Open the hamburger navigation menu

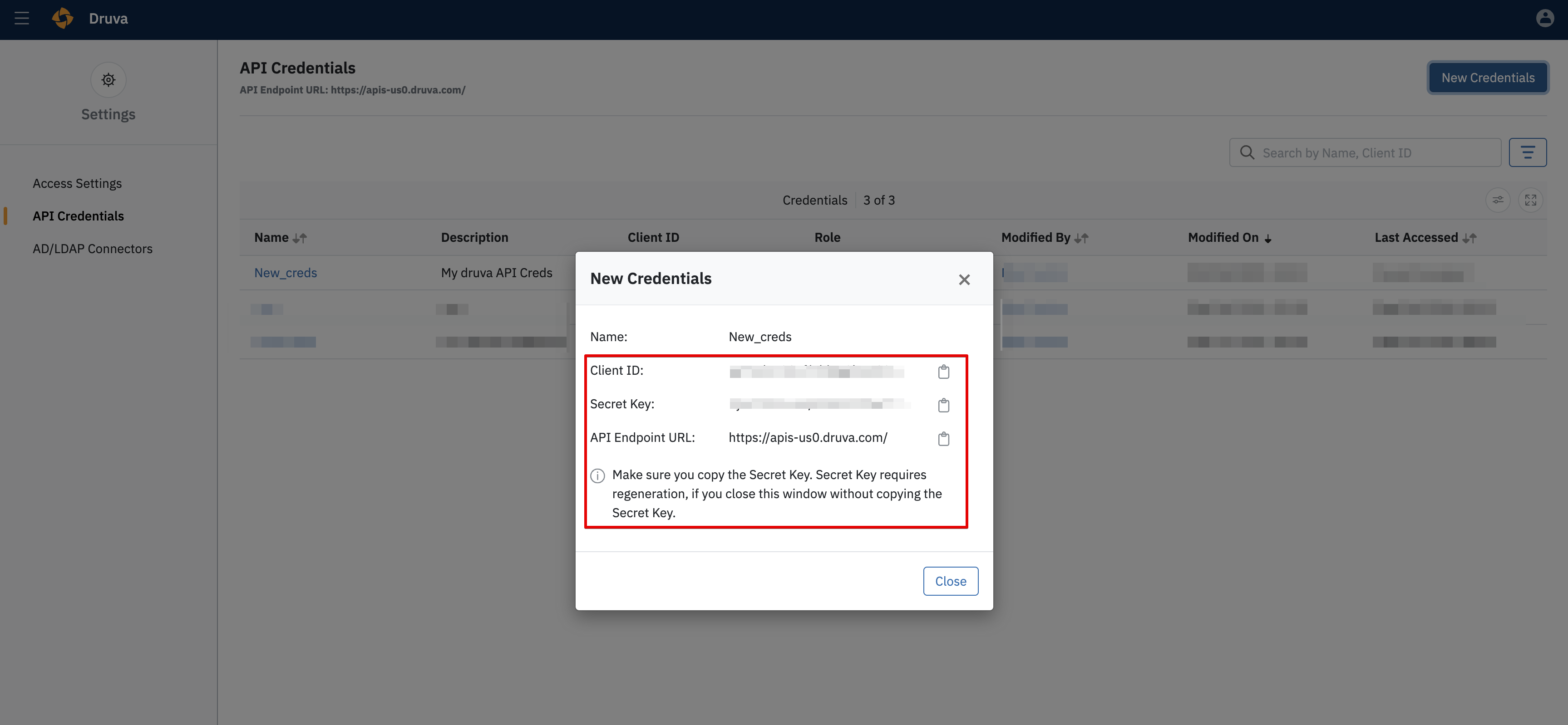(x=22, y=18)
